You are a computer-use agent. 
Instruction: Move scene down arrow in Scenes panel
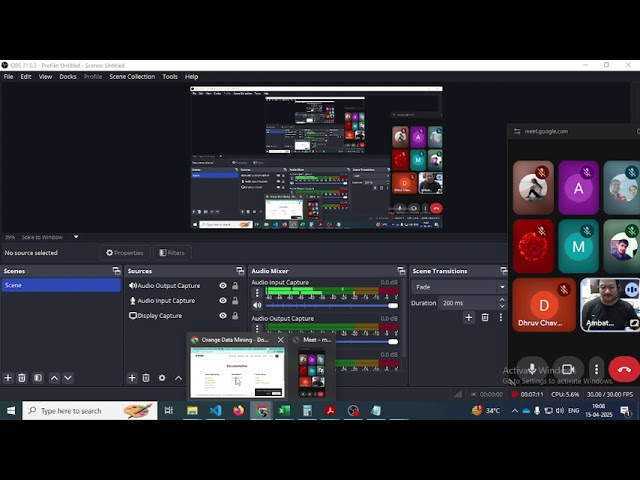coord(68,378)
